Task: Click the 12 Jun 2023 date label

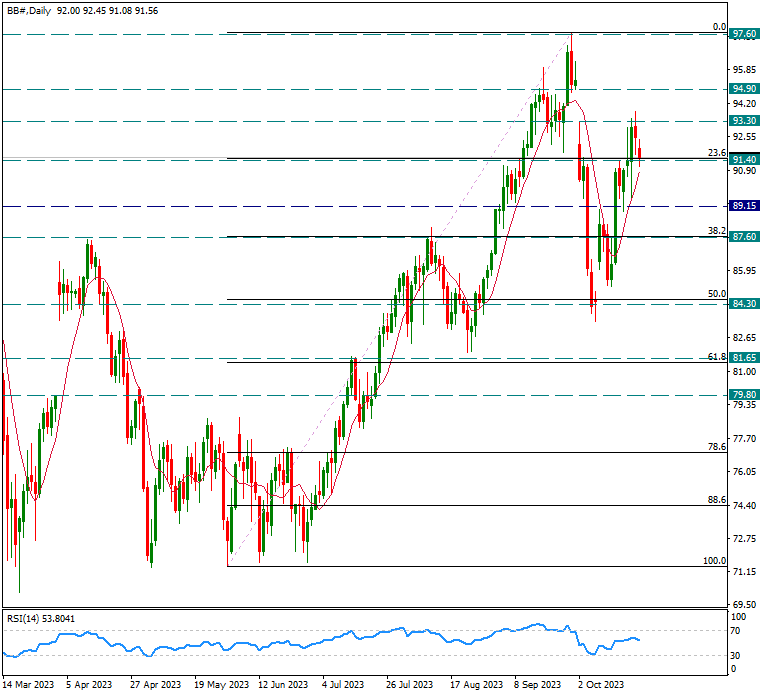Action: click(x=283, y=684)
